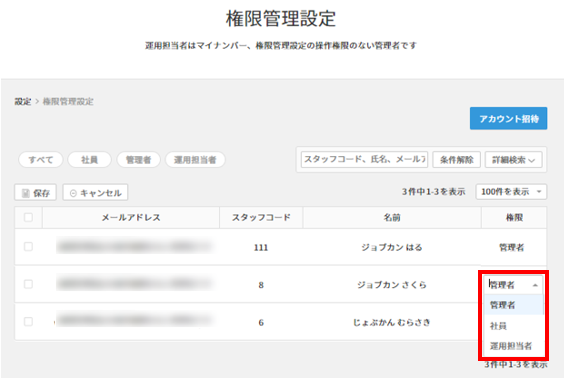Check the row checkbox for ジョブカン はる

point(28,247)
